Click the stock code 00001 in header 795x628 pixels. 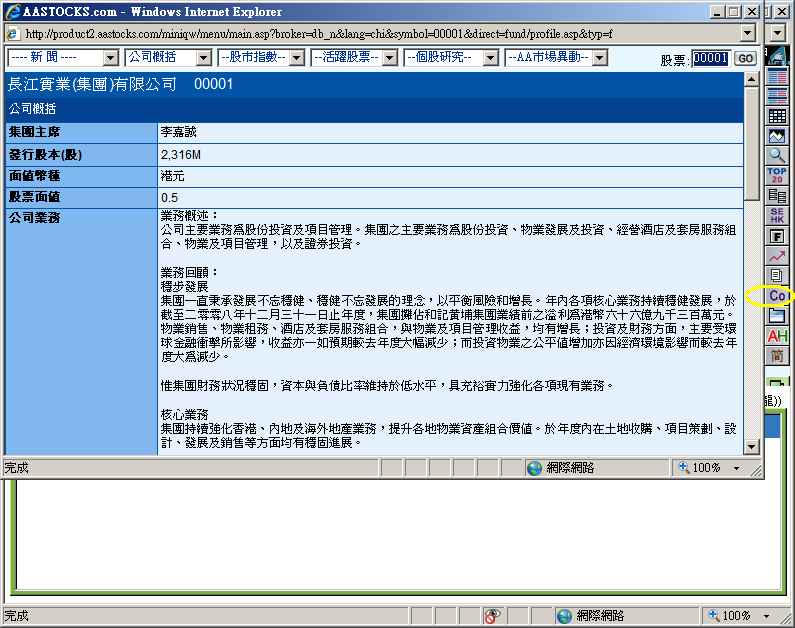click(213, 84)
